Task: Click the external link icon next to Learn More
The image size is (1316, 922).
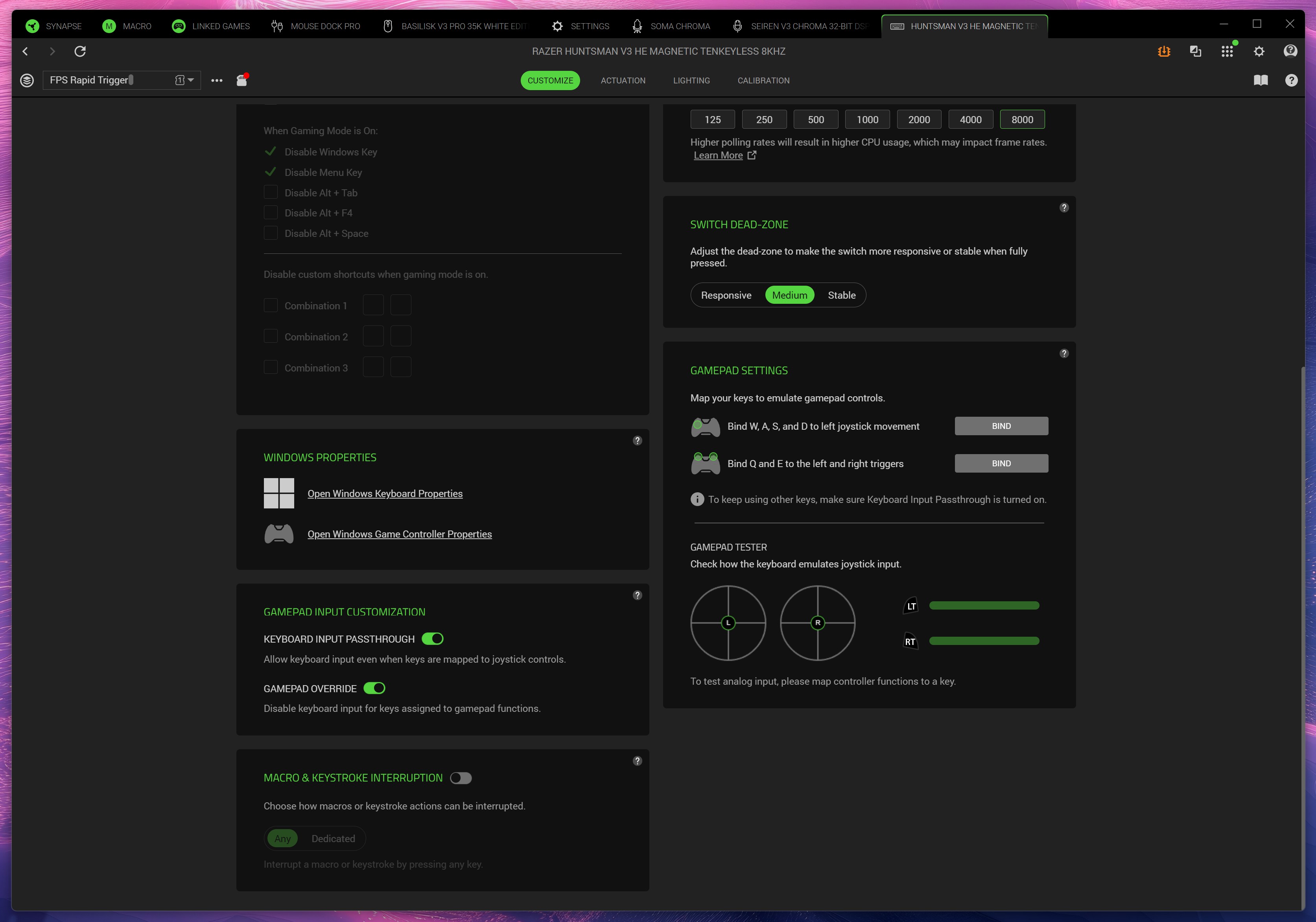Action: click(752, 155)
